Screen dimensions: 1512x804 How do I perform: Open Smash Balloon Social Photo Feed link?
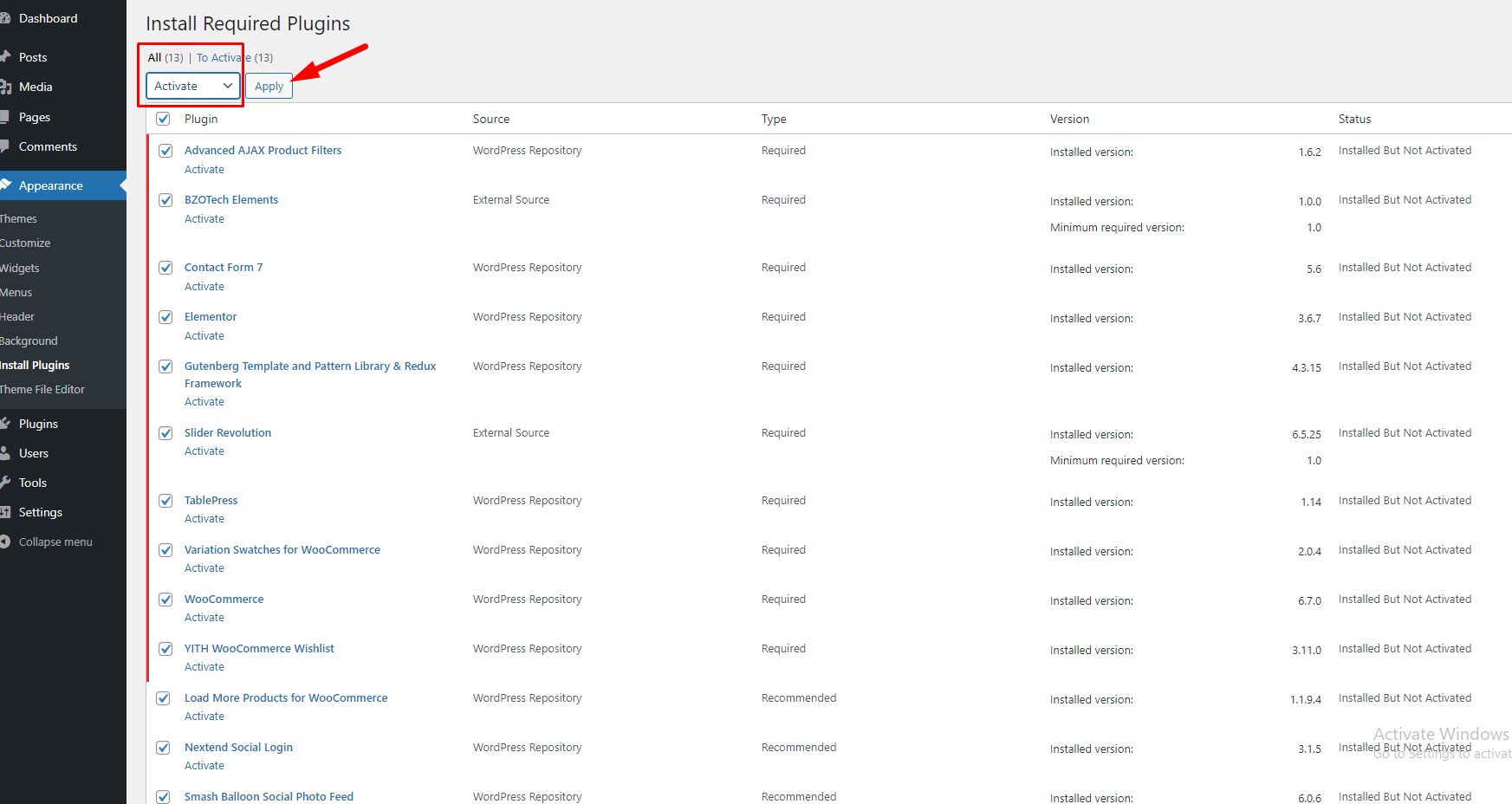pos(269,797)
